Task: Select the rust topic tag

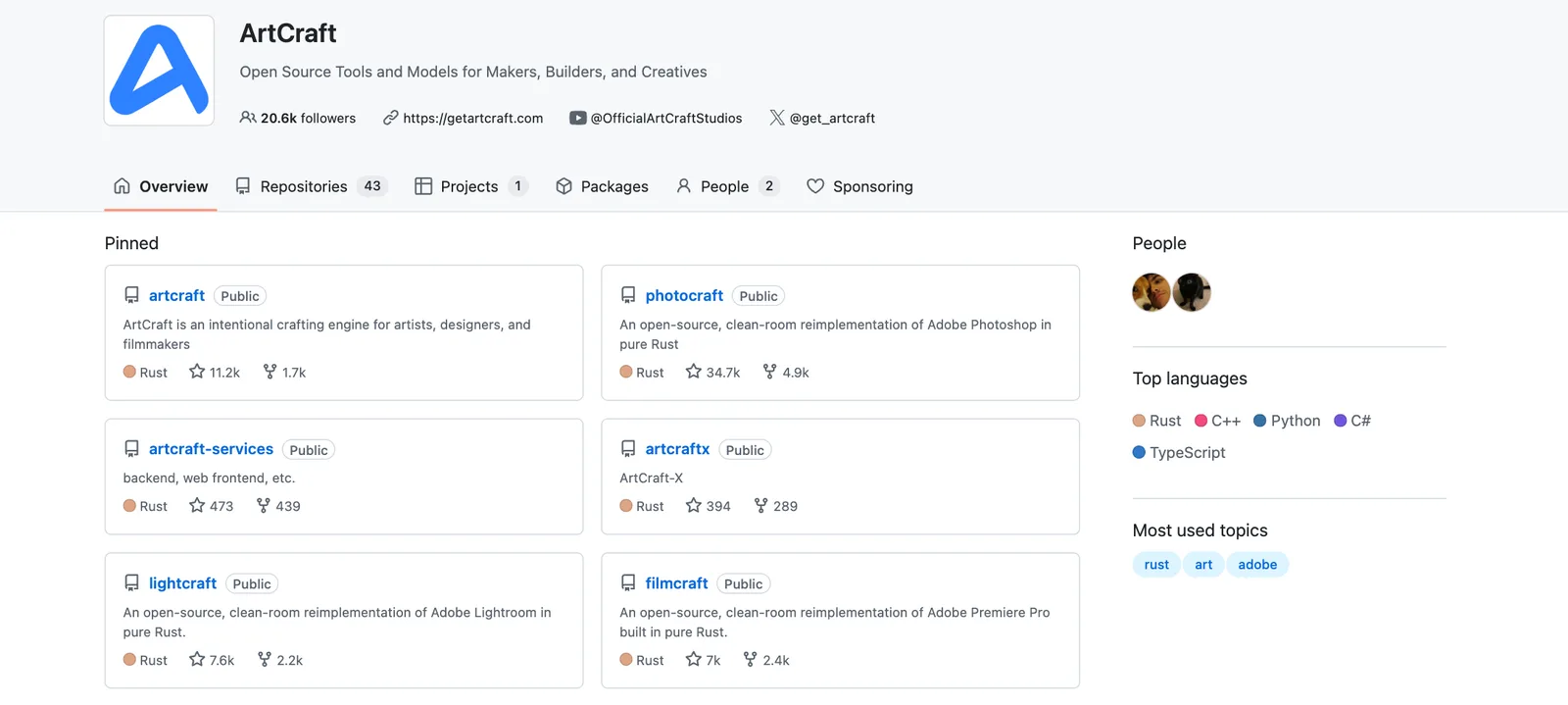Action: 1156,565
